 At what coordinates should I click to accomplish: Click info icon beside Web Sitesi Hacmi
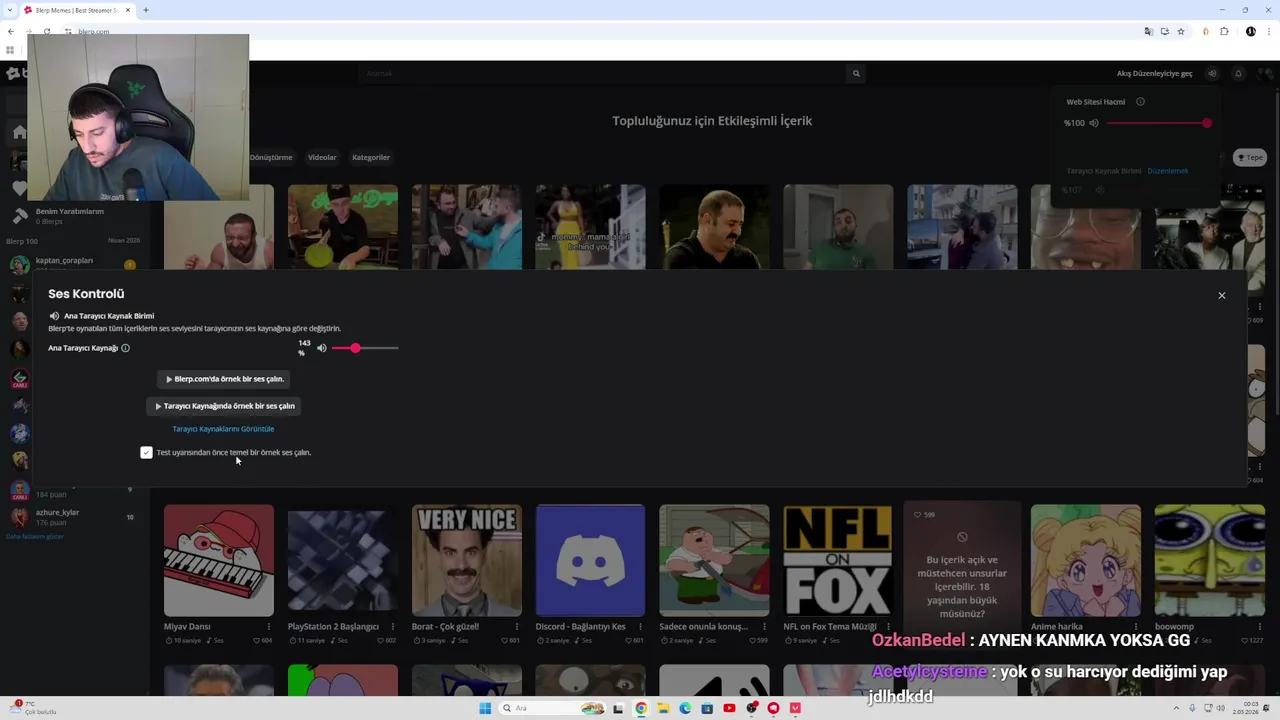click(1140, 101)
